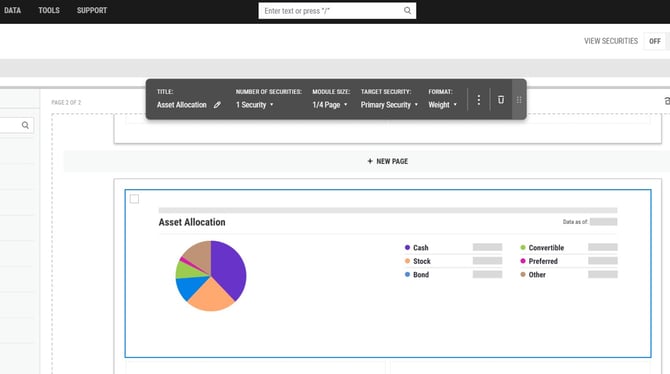
Task: Click the Other legend label
Action: point(537,275)
